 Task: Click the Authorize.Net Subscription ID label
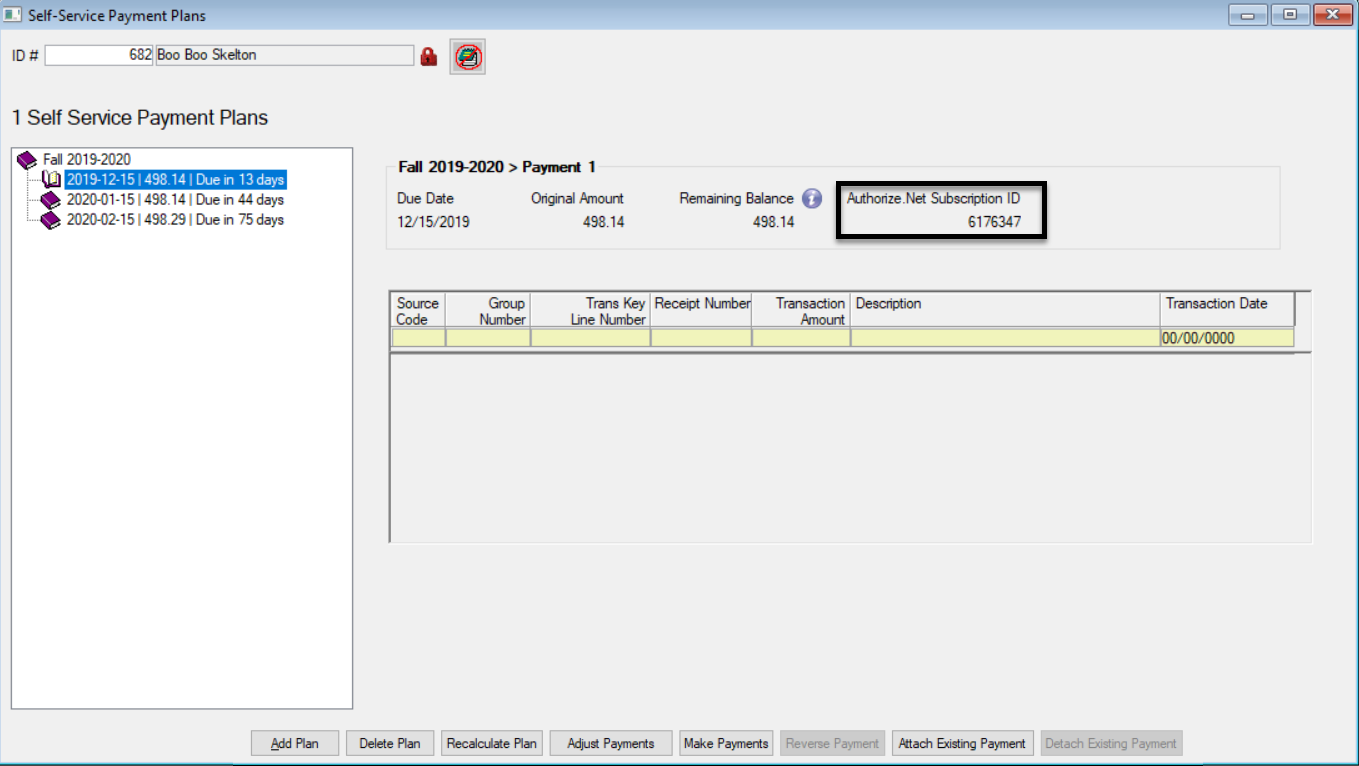pos(933,198)
